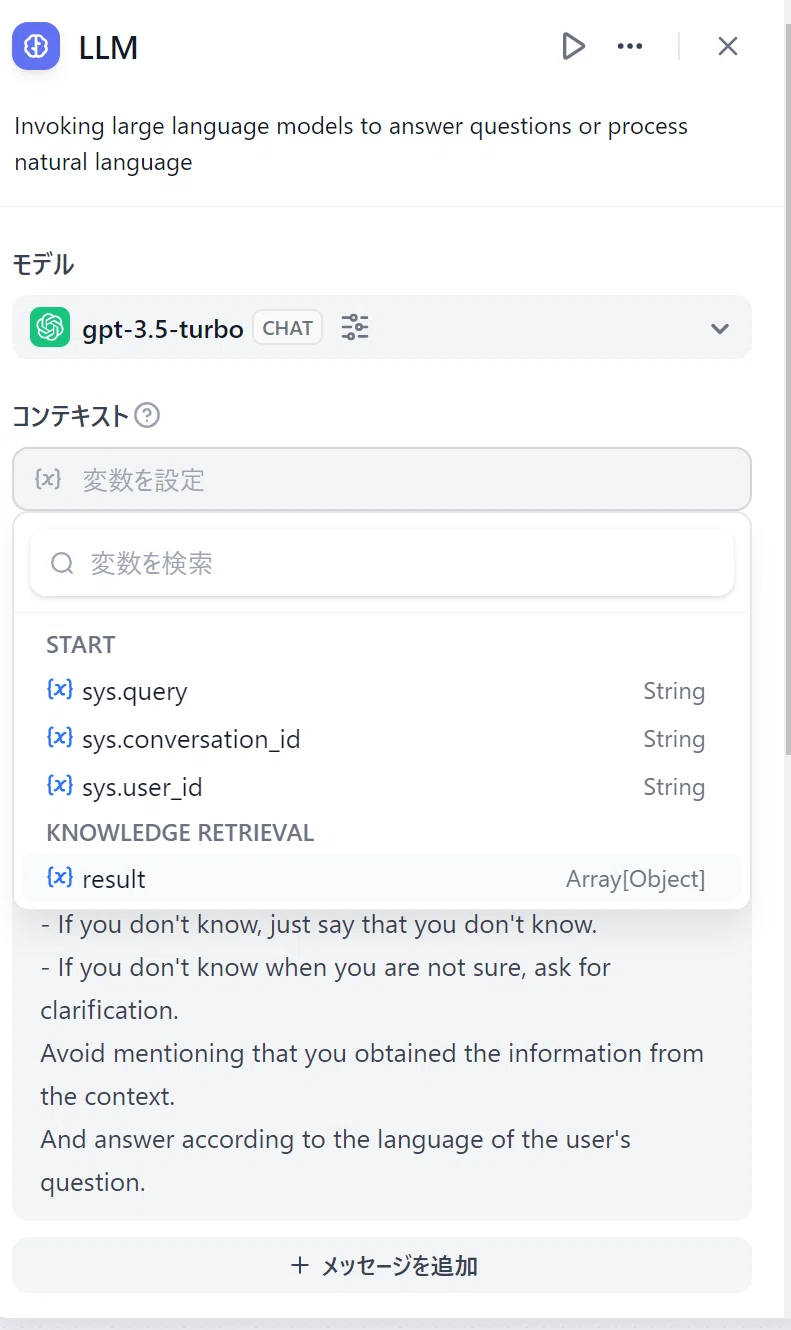Select the sys.conversation_id variable
This screenshot has width=791, height=1330.
382,739
